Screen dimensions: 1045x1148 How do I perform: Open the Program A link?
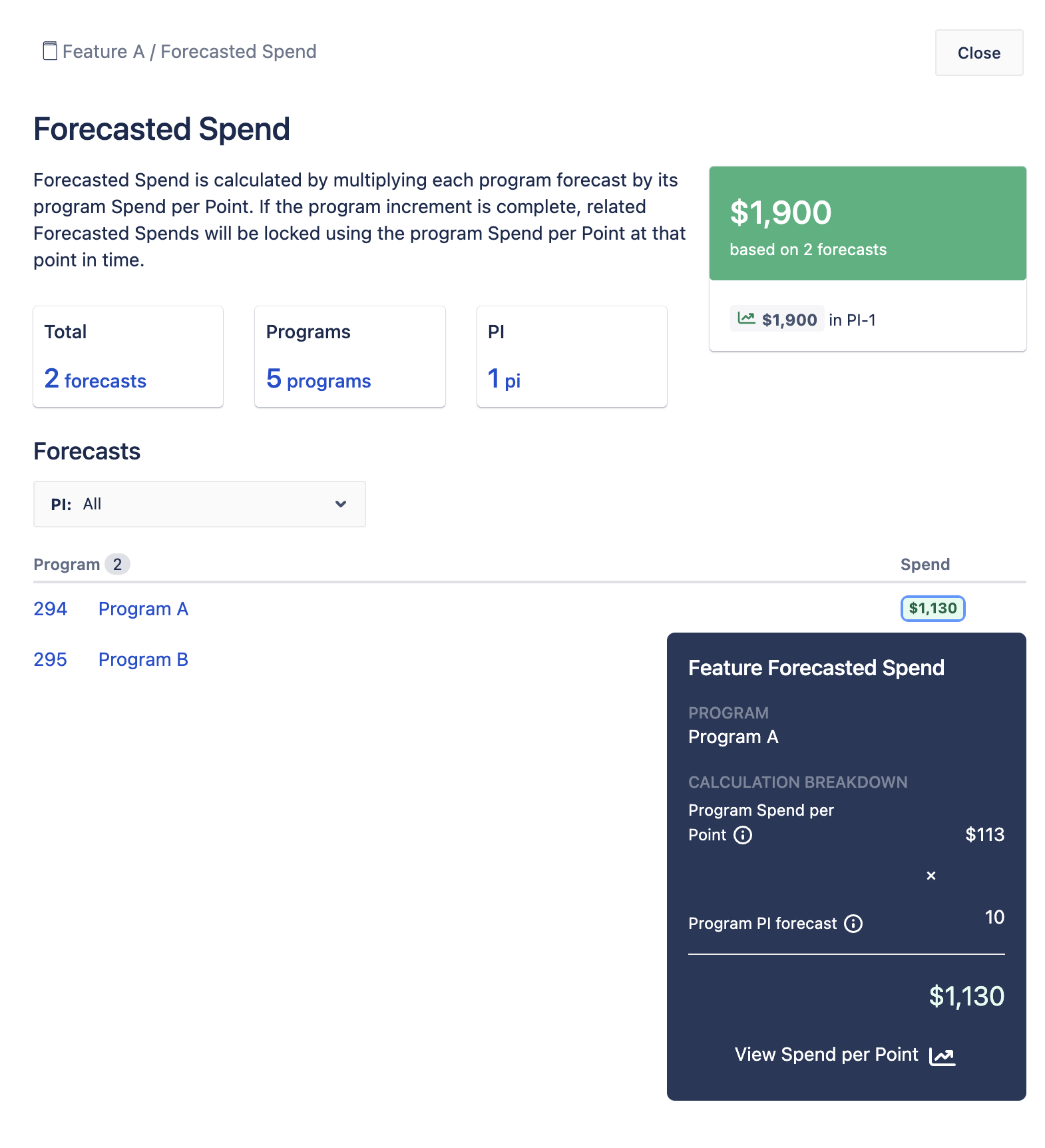click(143, 609)
